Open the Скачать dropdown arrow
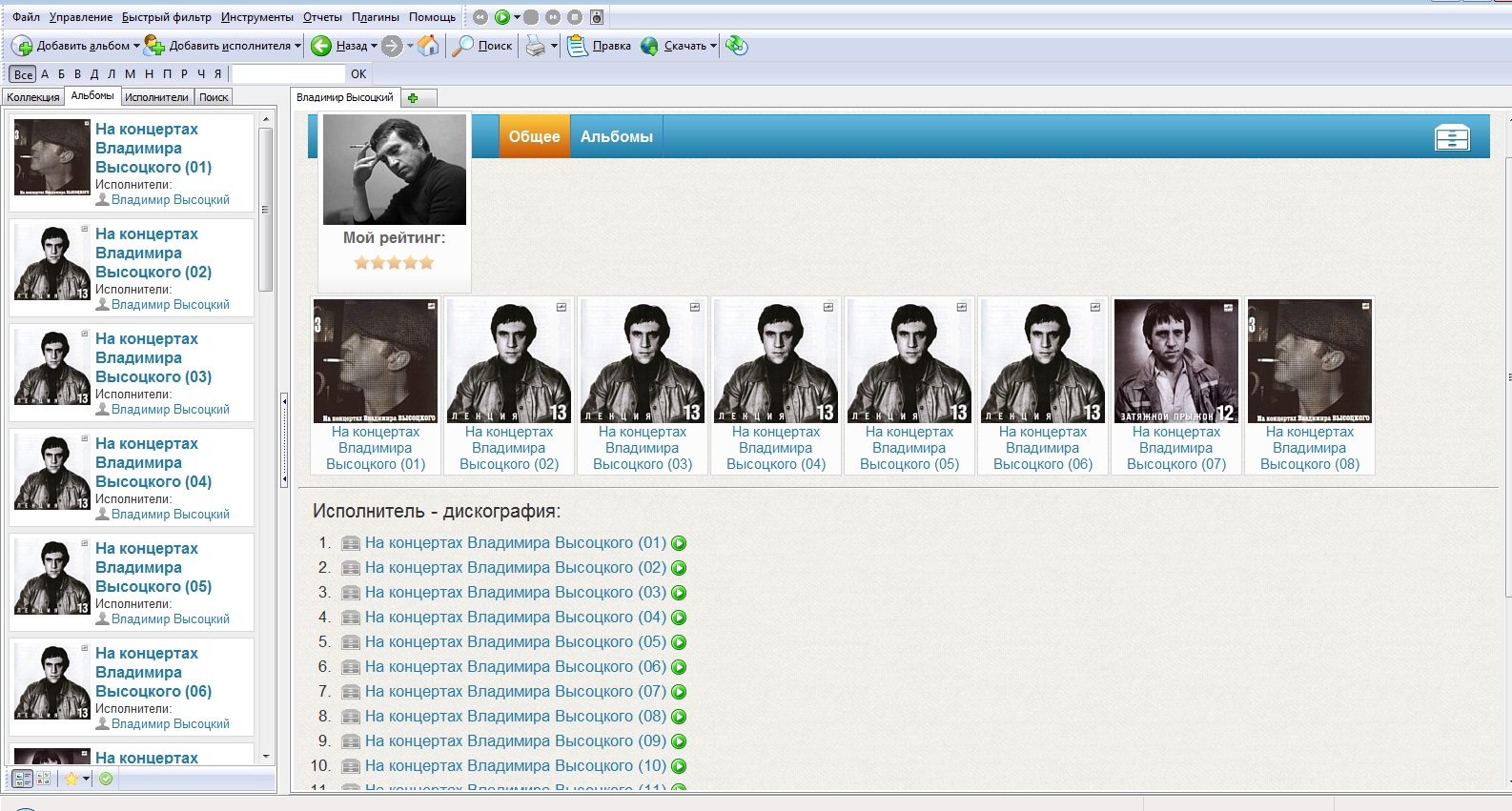Image resolution: width=1512 pixels, height=811 pixels. 713,46
